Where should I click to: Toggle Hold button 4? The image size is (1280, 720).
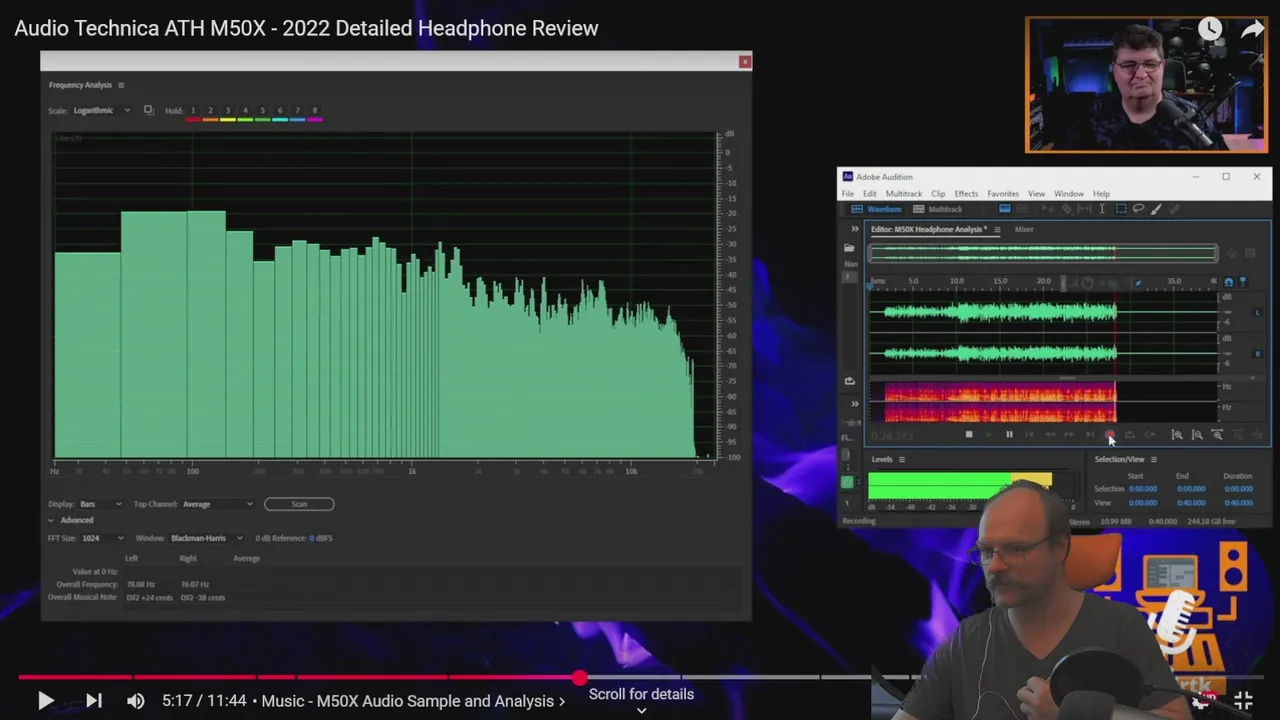click(245, 110)
